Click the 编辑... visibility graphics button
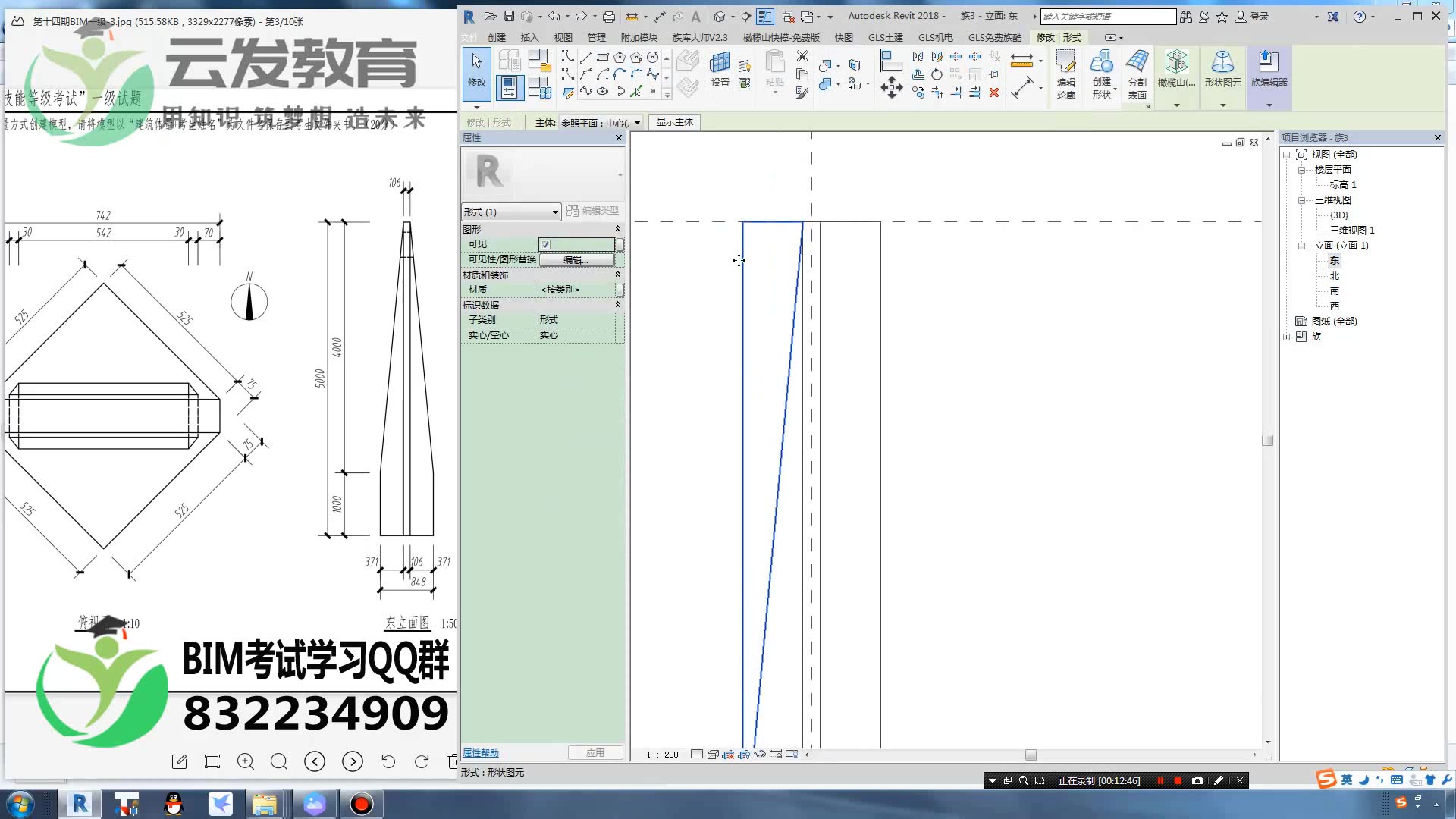Viewport: 1456px width, 819px height. point(576,259)
